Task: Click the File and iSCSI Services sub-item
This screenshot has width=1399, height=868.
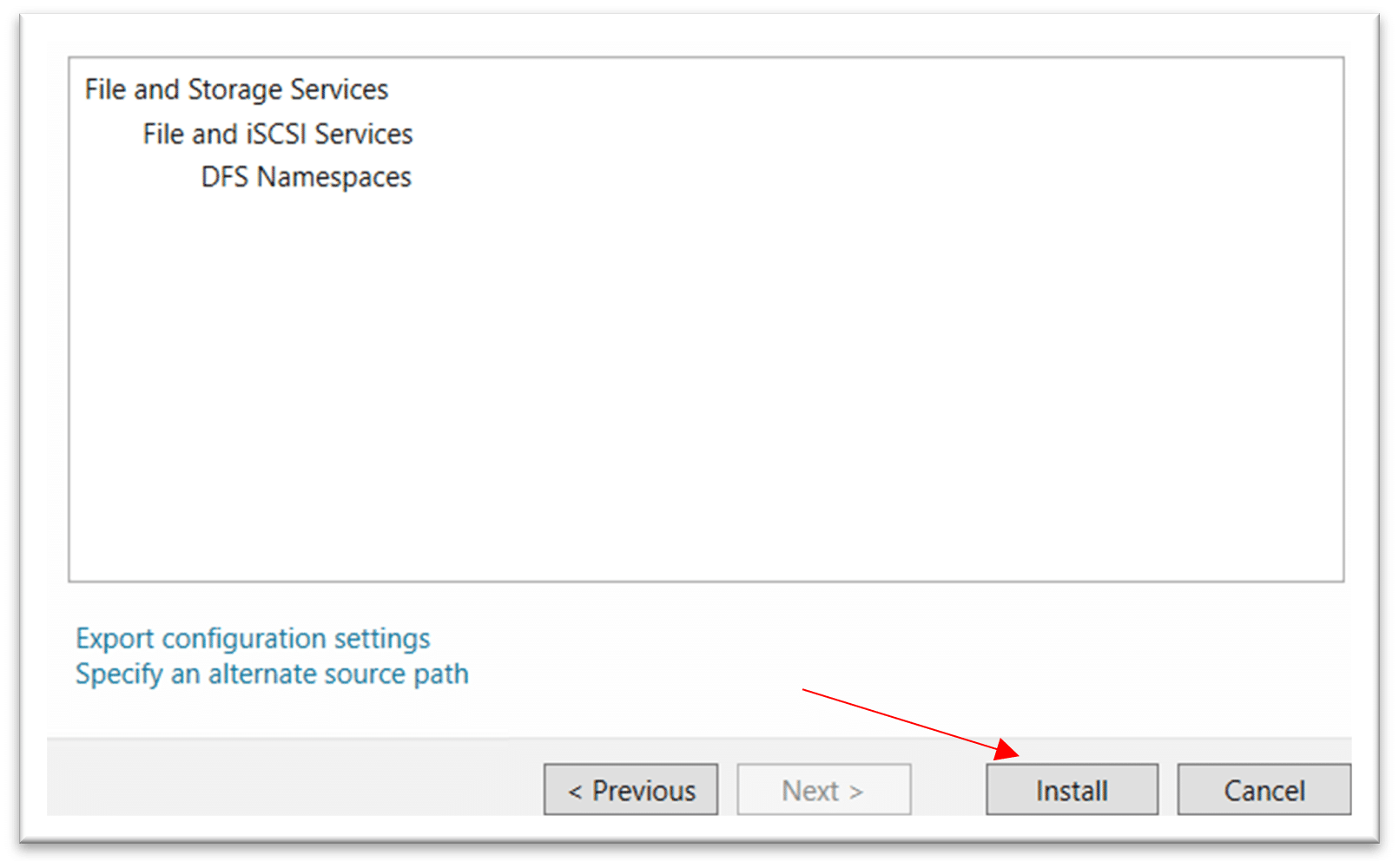Action: [x=278, y=134]
